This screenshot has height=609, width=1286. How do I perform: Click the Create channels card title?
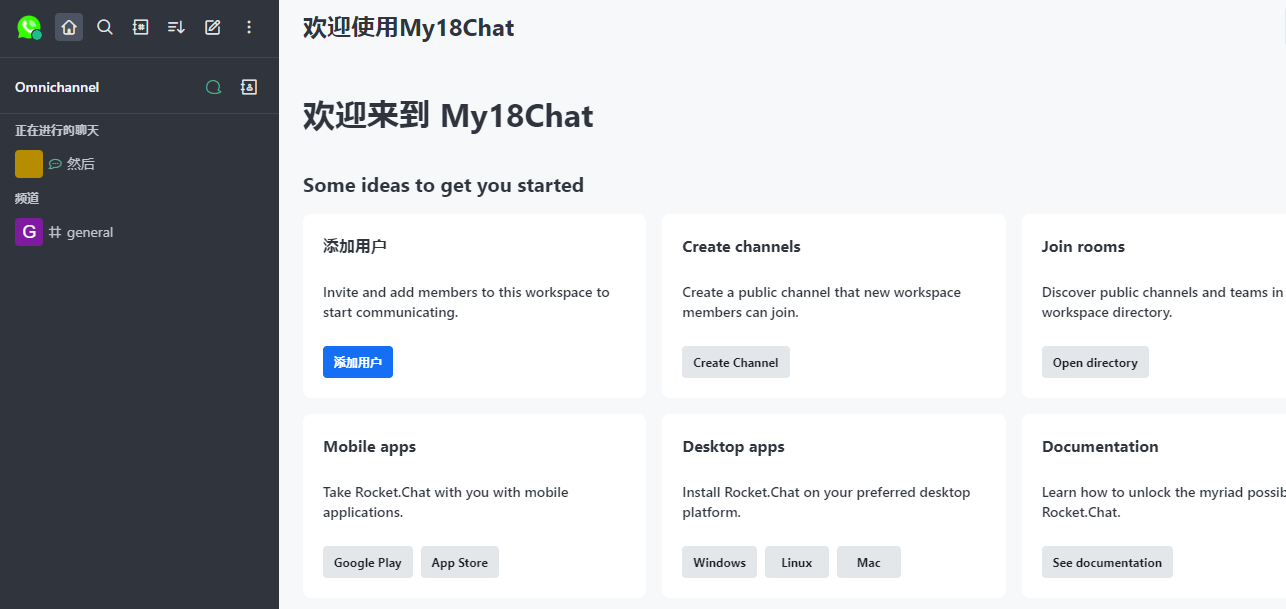pyautogui.click(x=741, y=246)
